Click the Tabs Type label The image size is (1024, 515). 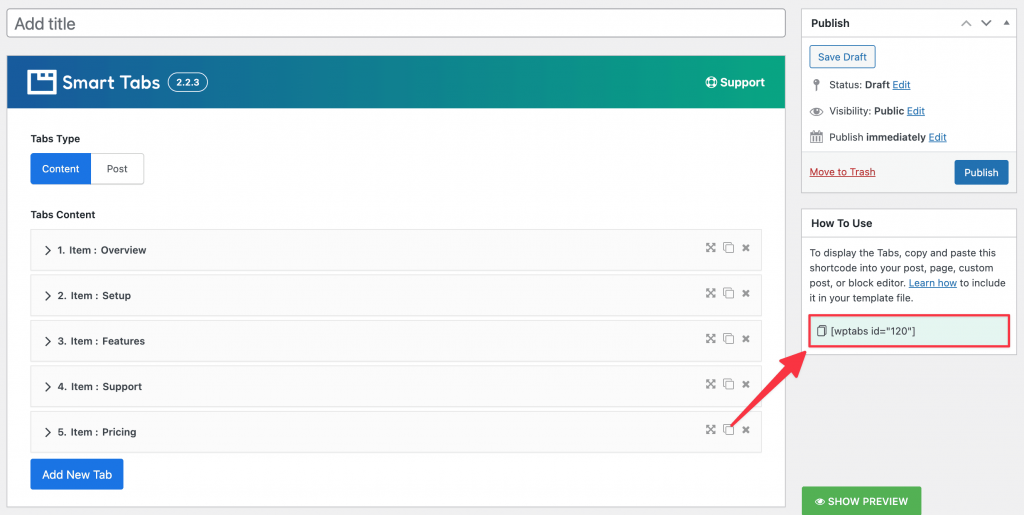click(x=56, y=138)
